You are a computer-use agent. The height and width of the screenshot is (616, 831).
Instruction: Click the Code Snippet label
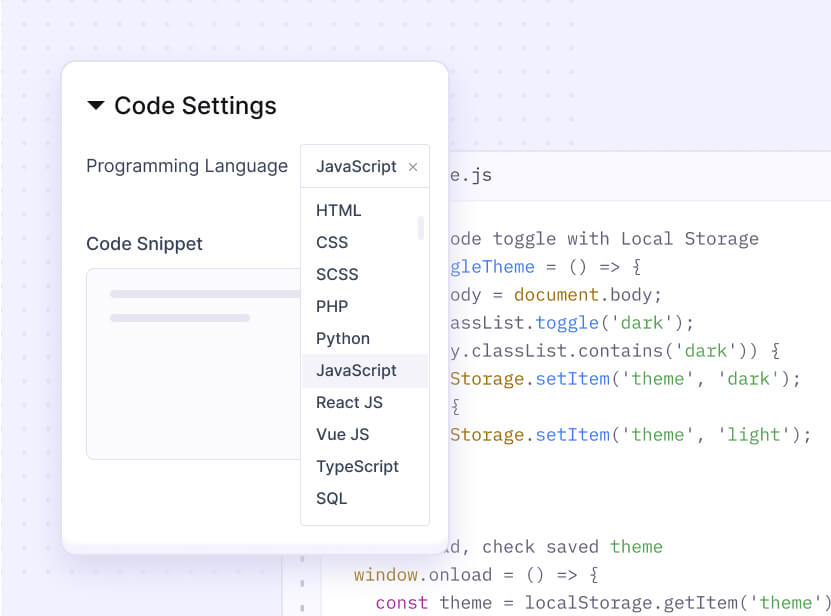point(144,244)
